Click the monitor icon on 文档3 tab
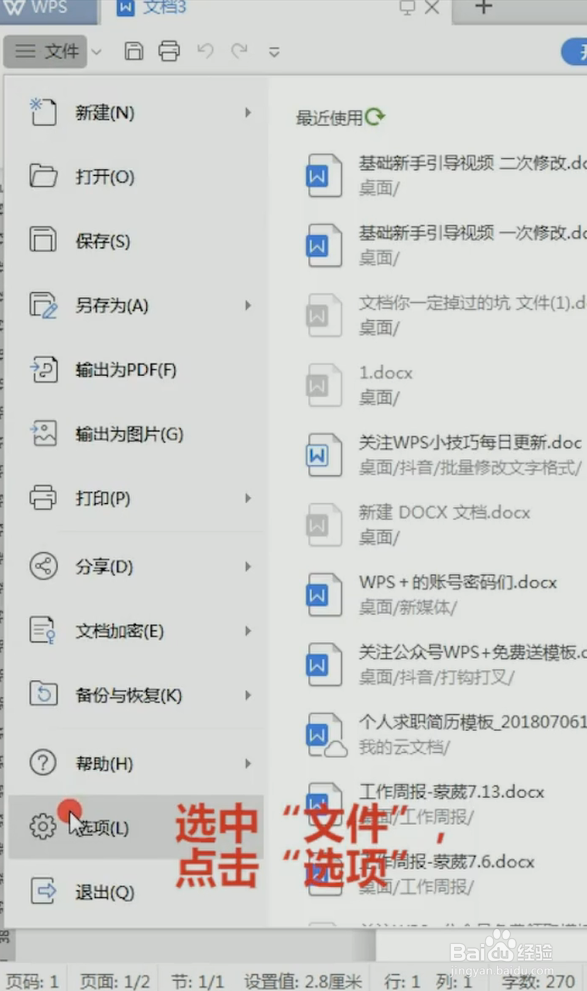The width and height of the screenshot is (587, 991). 407,8
